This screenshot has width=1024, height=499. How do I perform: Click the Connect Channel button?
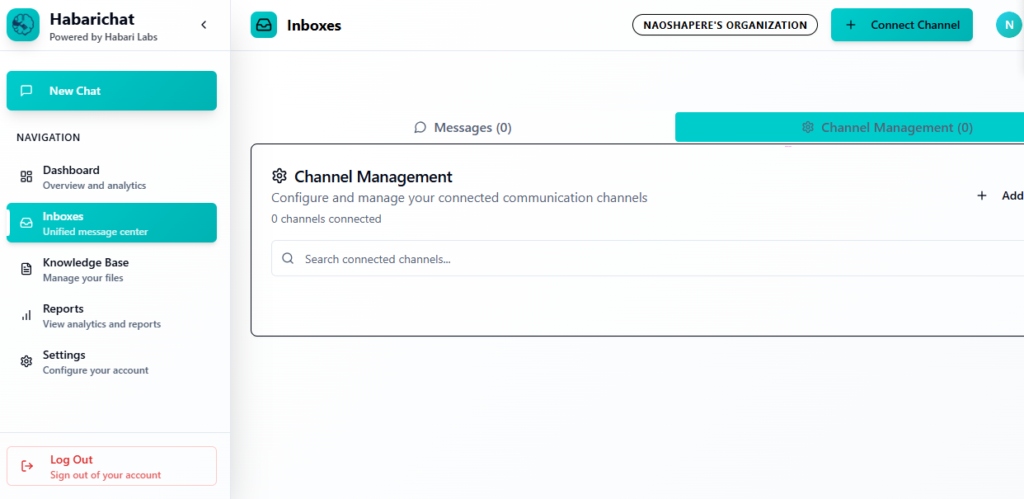901,25
